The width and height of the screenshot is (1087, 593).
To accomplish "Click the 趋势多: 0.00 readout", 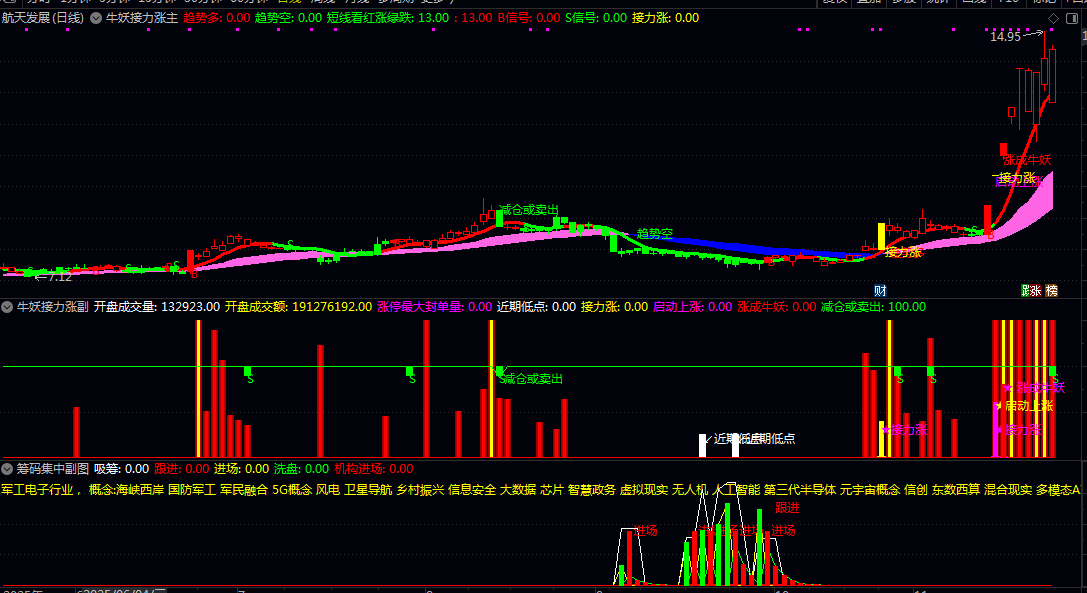I will (216, 18).
